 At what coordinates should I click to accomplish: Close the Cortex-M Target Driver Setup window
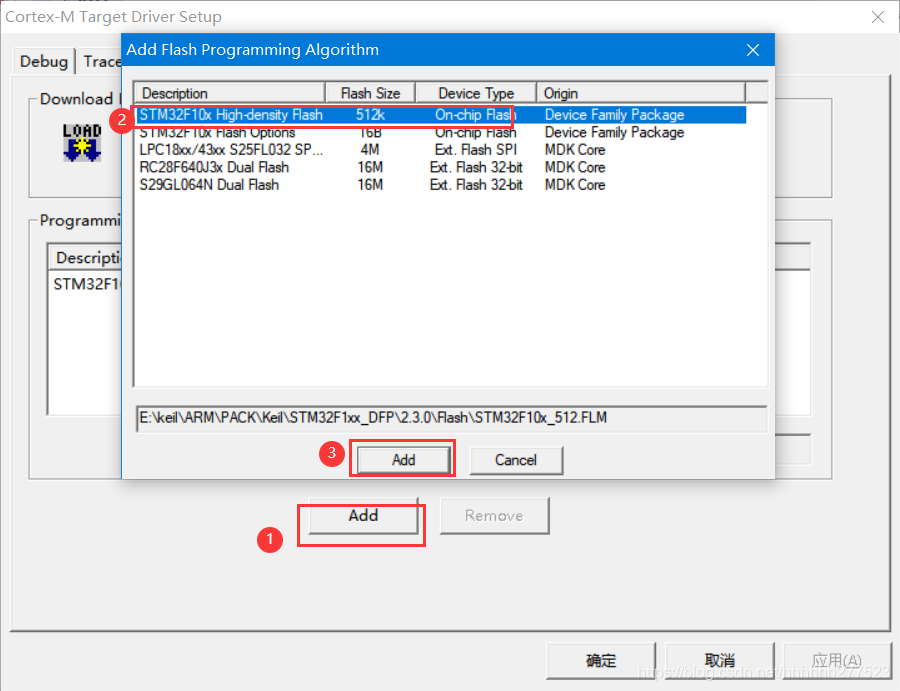878,17
